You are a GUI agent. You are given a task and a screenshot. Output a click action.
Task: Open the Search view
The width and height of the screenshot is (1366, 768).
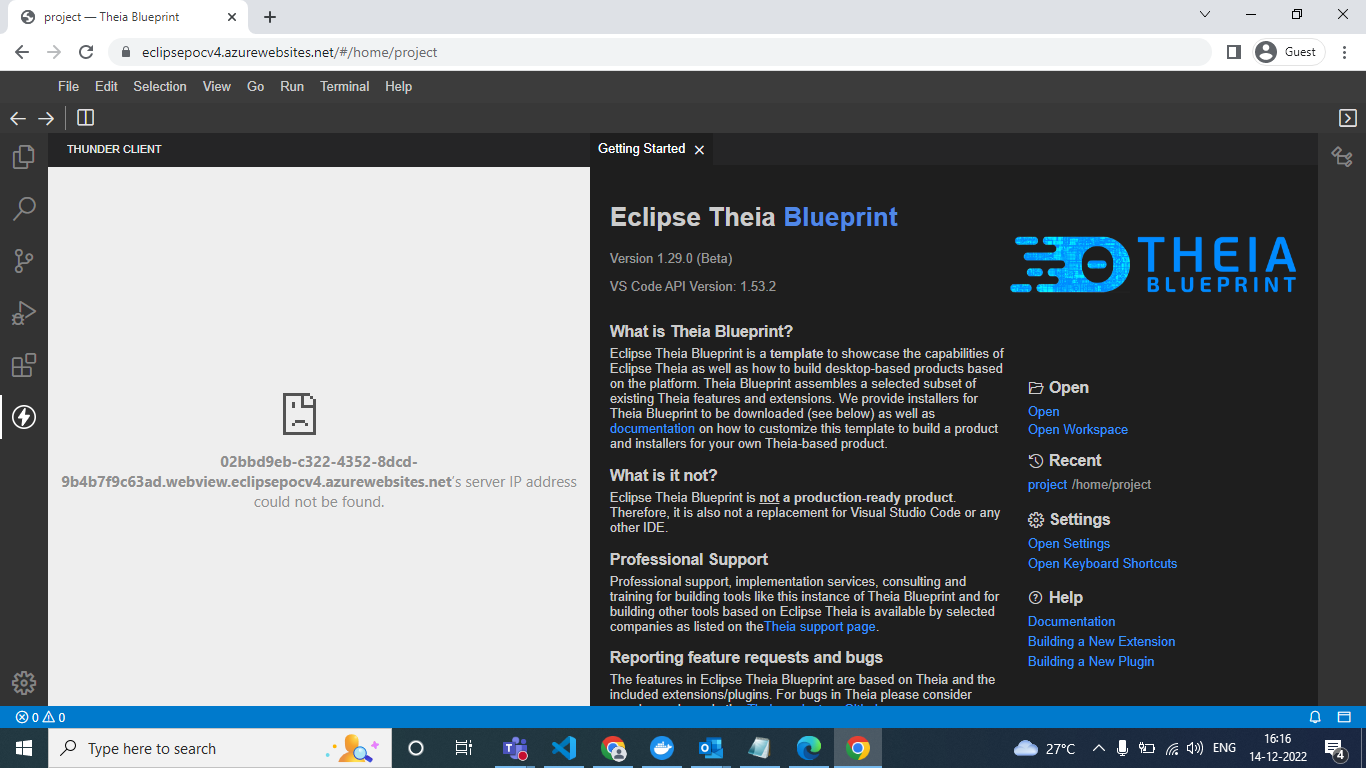[x=25, y=208]
